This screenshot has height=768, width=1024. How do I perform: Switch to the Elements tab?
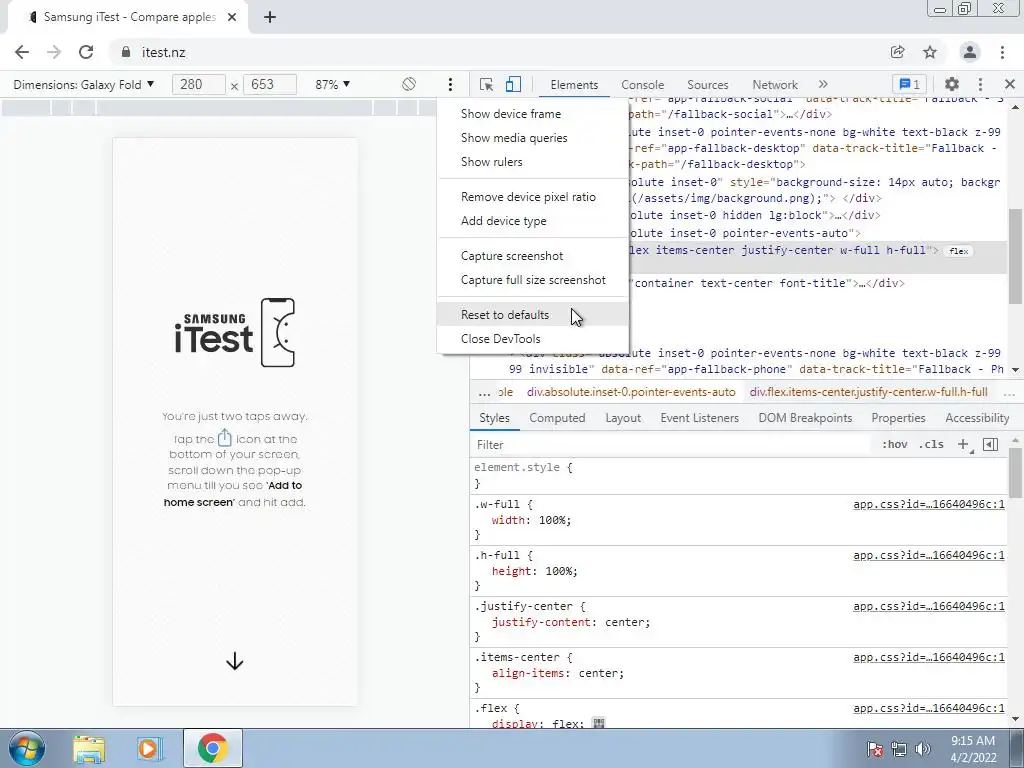pyautogui.click(x=574, y=85)
